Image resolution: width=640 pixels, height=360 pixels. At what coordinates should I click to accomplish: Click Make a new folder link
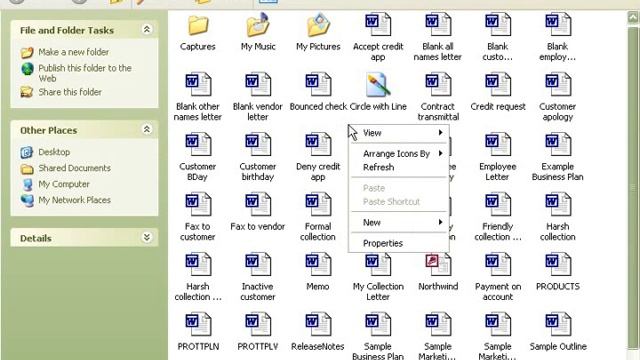[73, 52]
